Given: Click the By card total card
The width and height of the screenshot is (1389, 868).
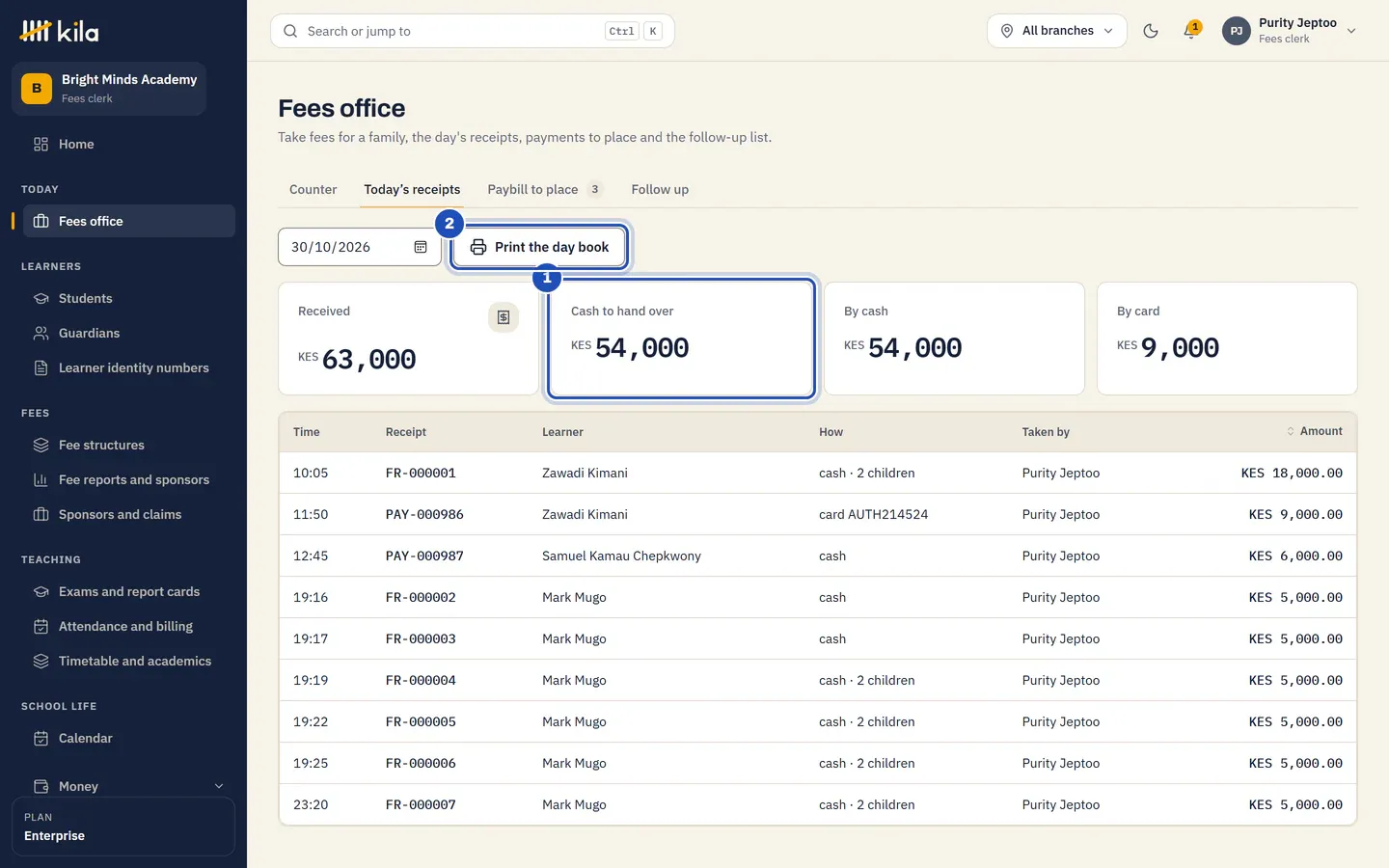Looking at the screenshot, I should pyautogui.click(x=1227, y=339).
